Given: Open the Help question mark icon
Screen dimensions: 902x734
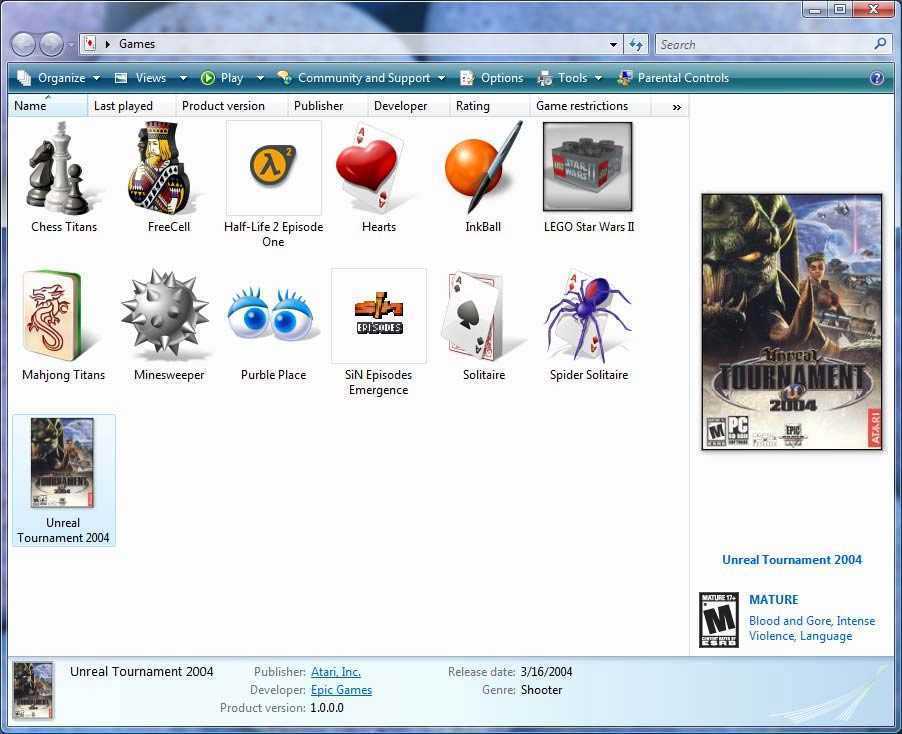Looking at the screenshot, I should (x=877, y=78).
